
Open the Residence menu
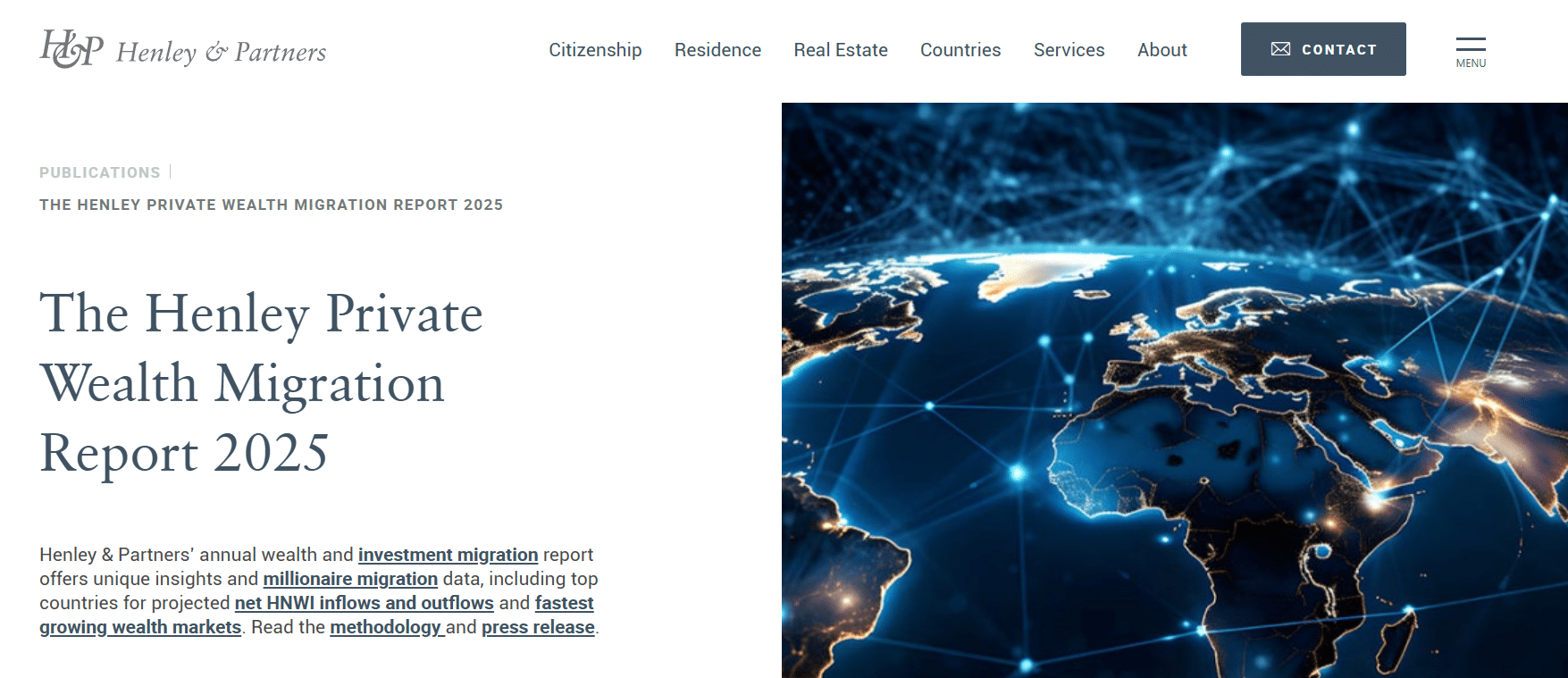(717, 50)
